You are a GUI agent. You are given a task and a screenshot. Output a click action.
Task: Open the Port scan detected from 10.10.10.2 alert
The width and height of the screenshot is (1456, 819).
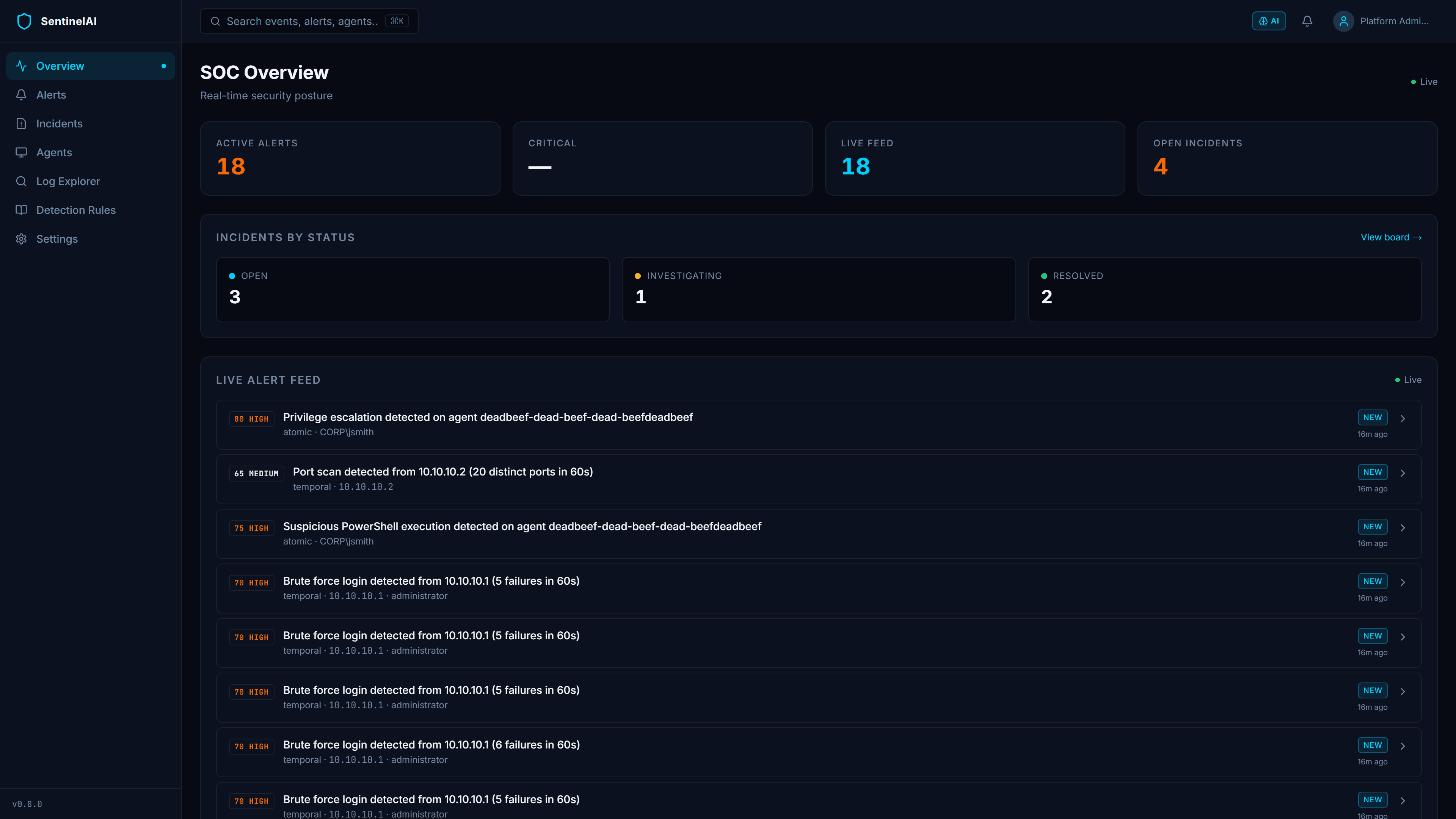coord(819,479)
